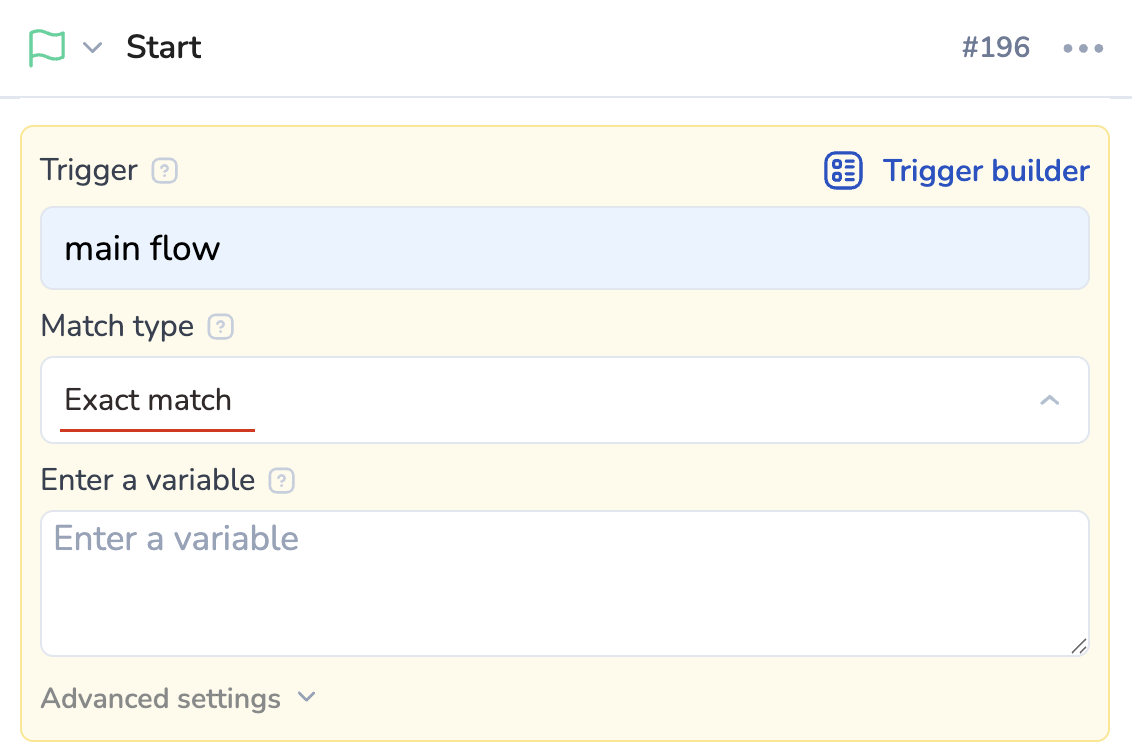This screenshot has width=1132, height=754.
Task: Click the Enter a variable label
Action: click(x=148, y=480)
